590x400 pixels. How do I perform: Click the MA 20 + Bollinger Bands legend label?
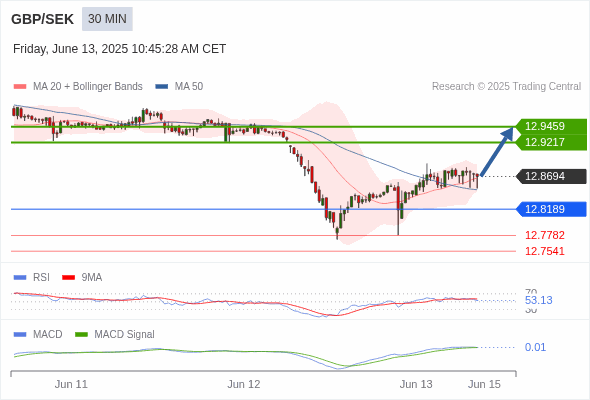coord(88,87)
